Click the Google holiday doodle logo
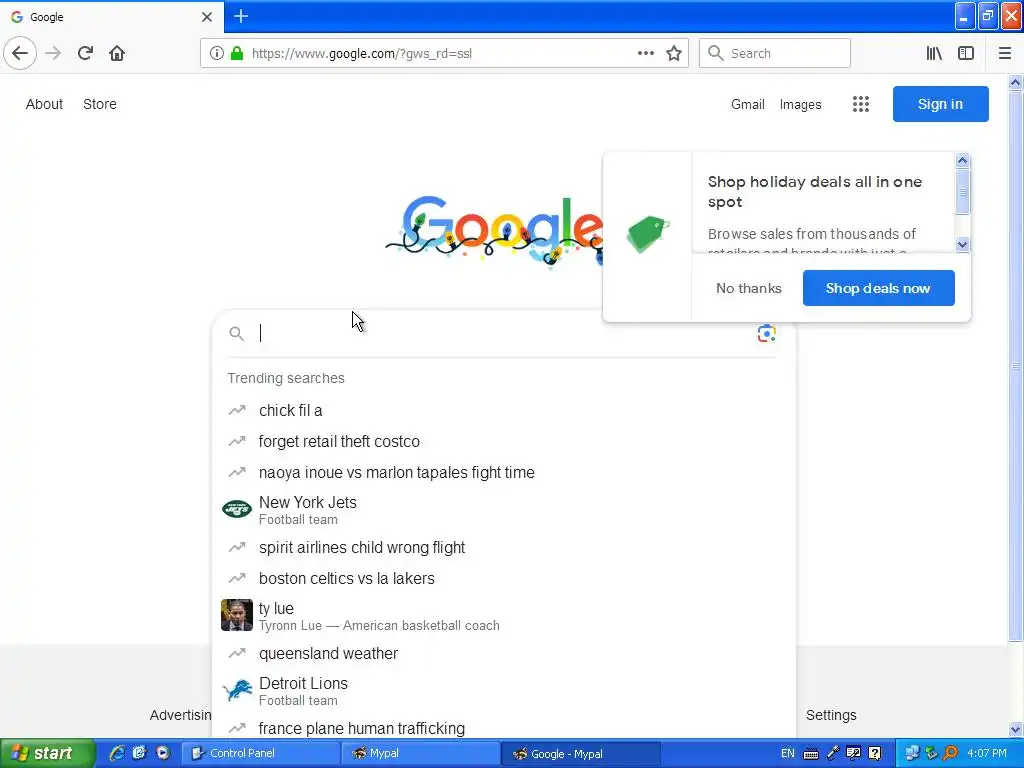This screenshot has width=1024, height=768. (x=494, y=230)
